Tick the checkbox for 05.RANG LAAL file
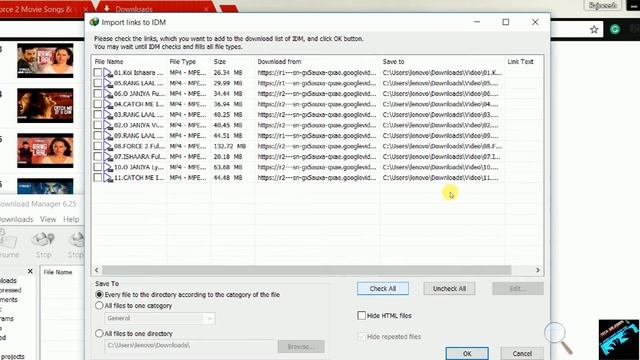640x360 pixels. pos(98,83)
